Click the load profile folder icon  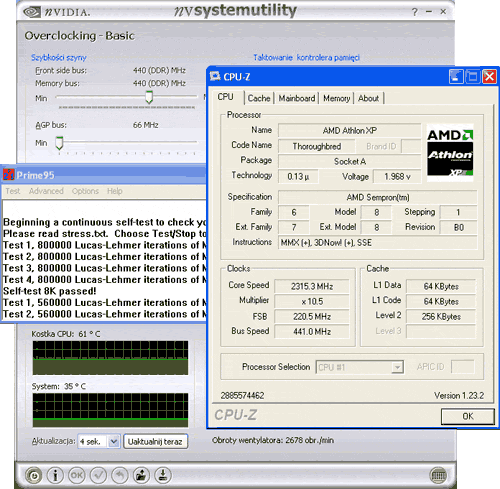click(141, 475)
